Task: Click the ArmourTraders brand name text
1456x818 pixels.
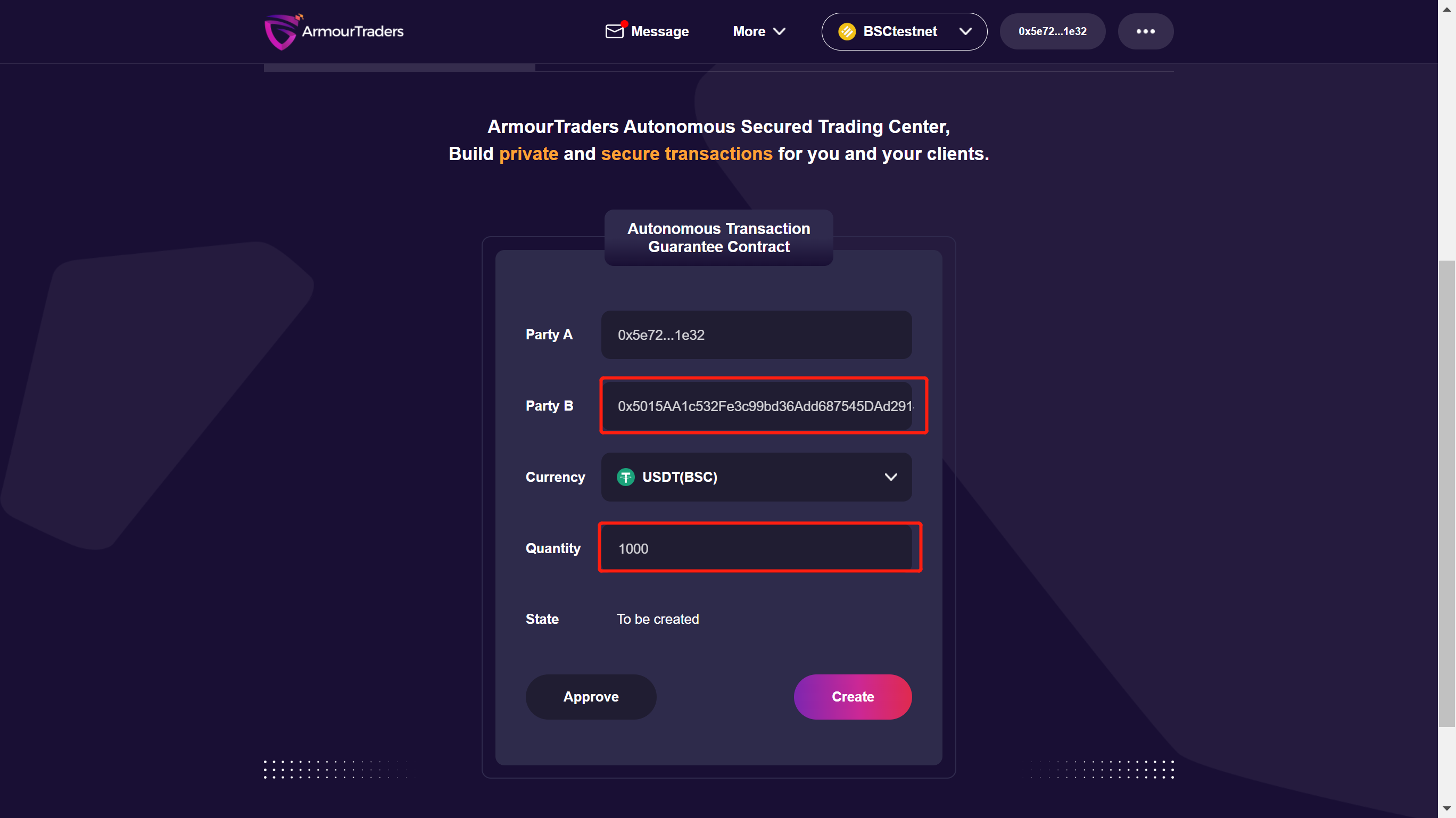Action: coord(353,31)
